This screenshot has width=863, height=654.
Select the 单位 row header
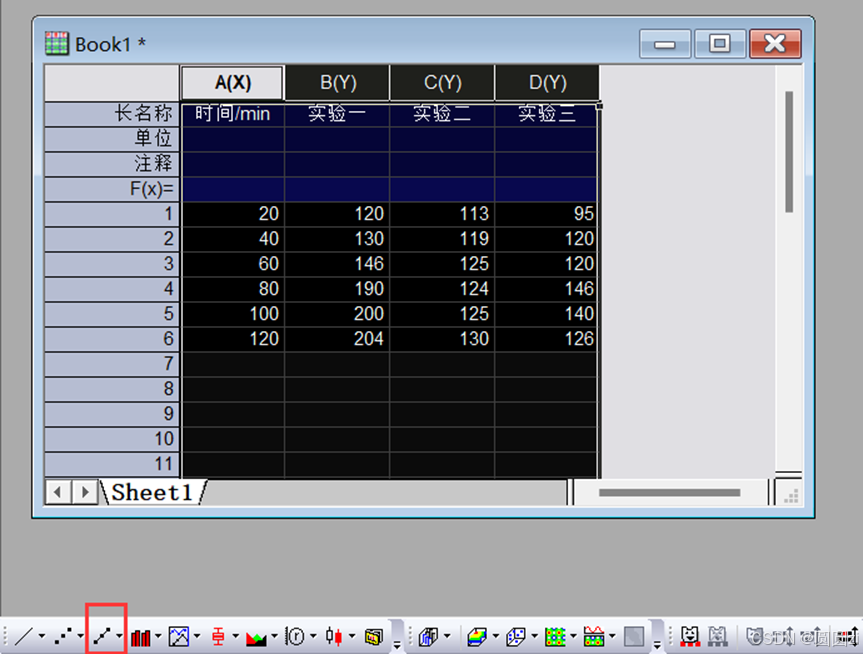coord(112,139)
